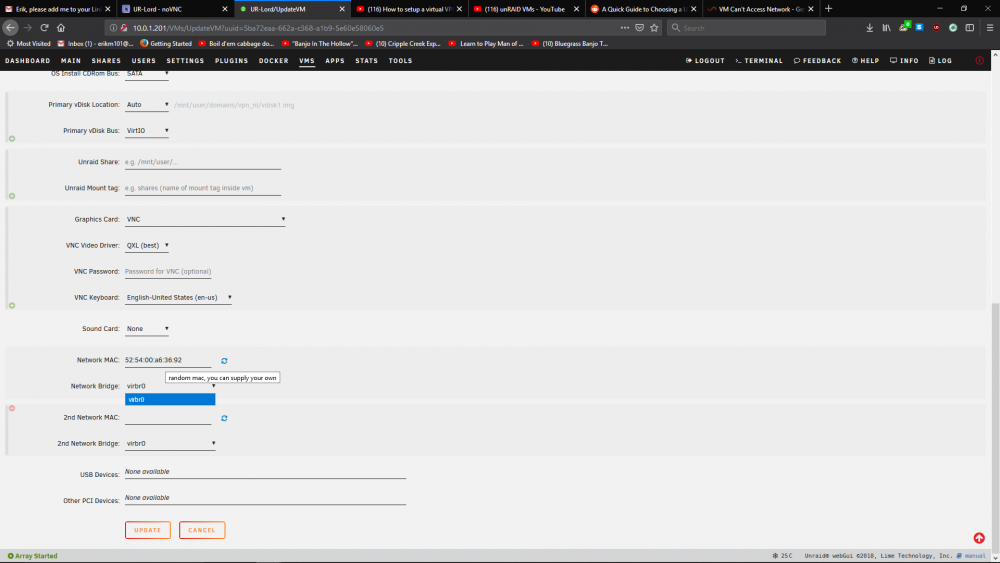1000x563 pixels.
Task: Click the CANCEL button
Action: coord(202,530)
